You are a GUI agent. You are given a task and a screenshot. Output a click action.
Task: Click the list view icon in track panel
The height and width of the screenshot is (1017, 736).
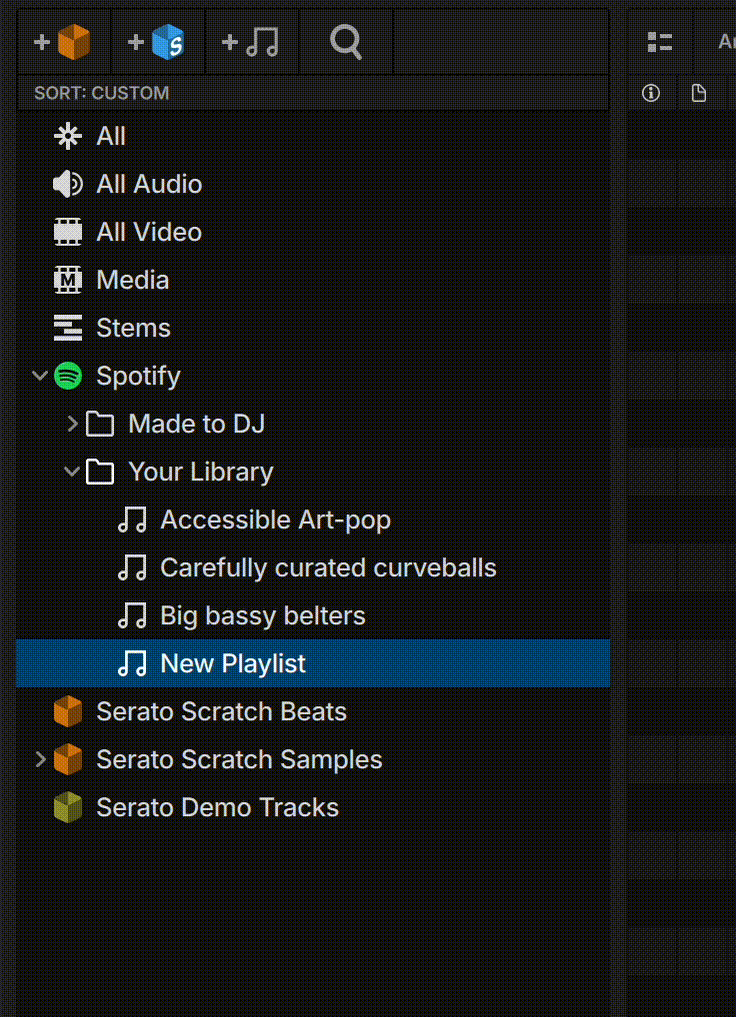(x=660, y=42)
